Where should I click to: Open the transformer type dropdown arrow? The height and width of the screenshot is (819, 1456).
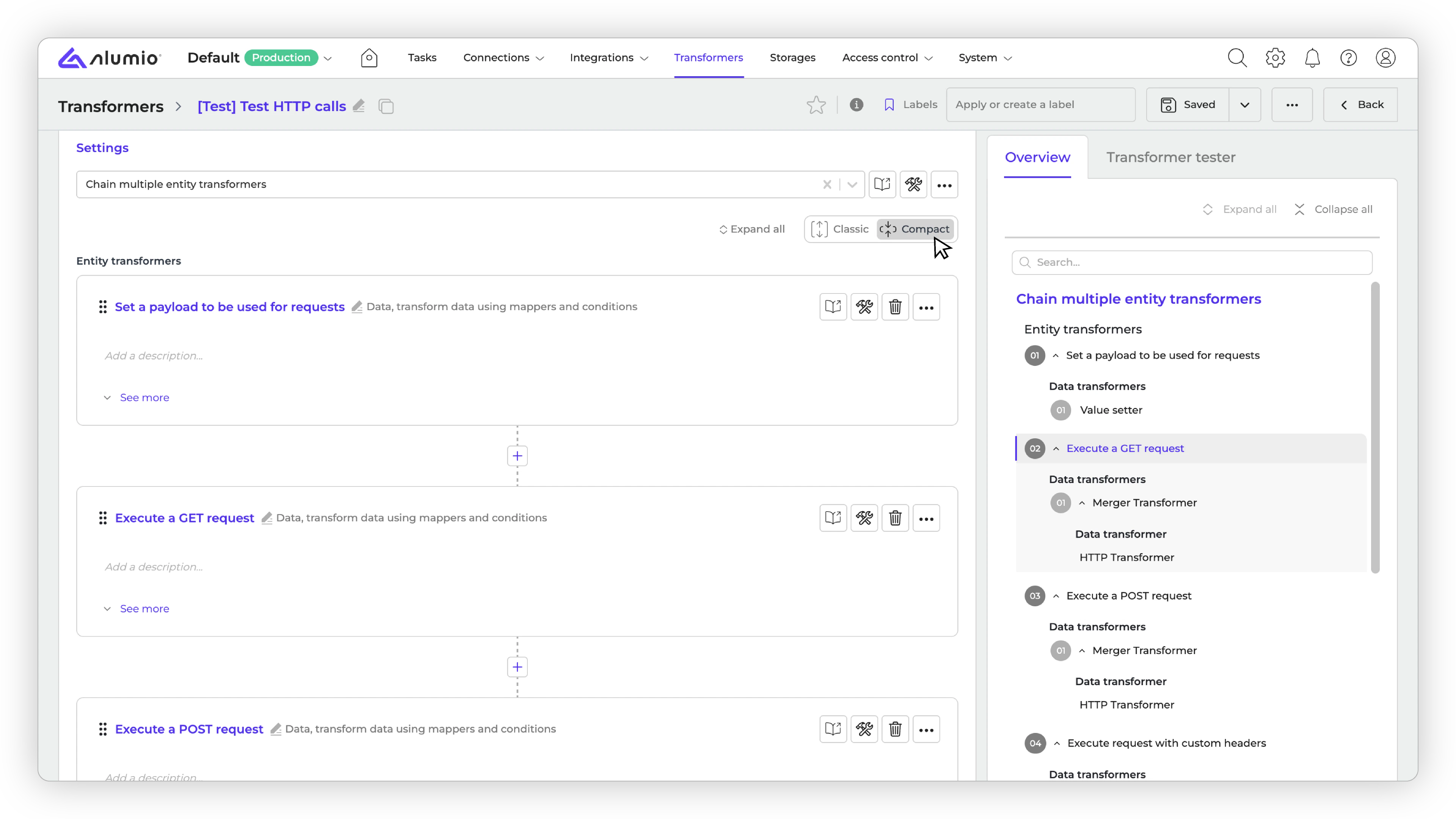point(852,184)
